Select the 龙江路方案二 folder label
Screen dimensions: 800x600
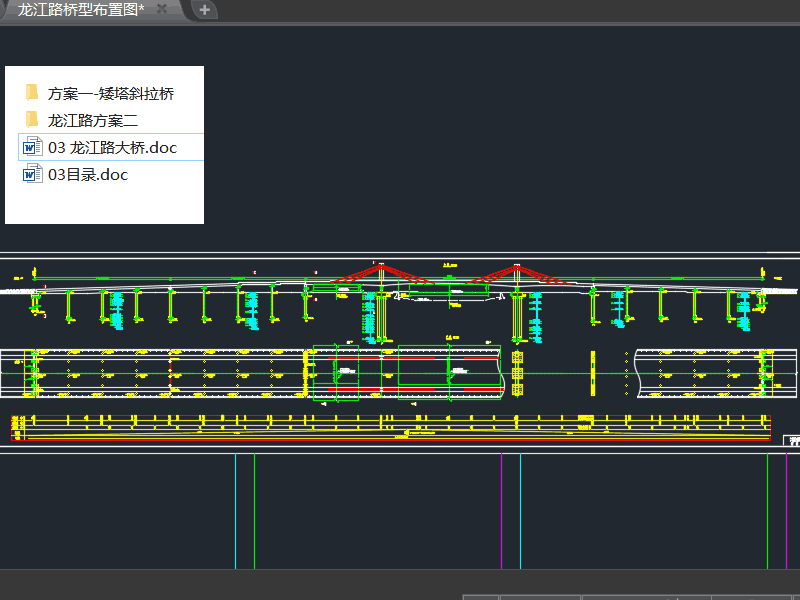(92, 121)
